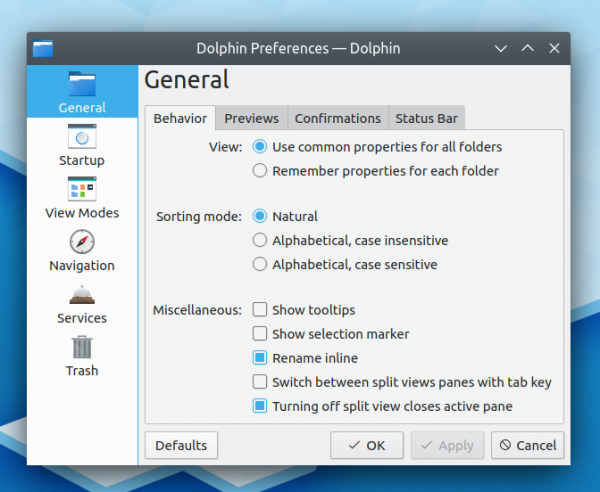Image resolution: width=600 pixels, height=492 pixels.
Task: Choose Alphabetical, case insensitive sorting
Action: point(260,241)
